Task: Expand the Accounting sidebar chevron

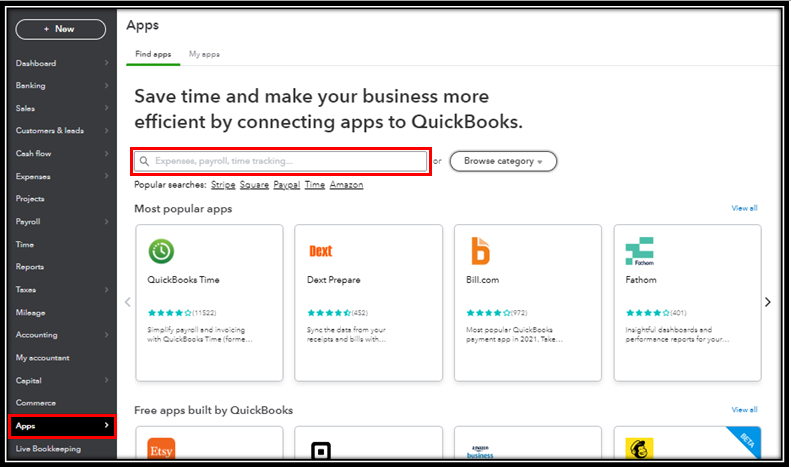Action: pos(106,335)
